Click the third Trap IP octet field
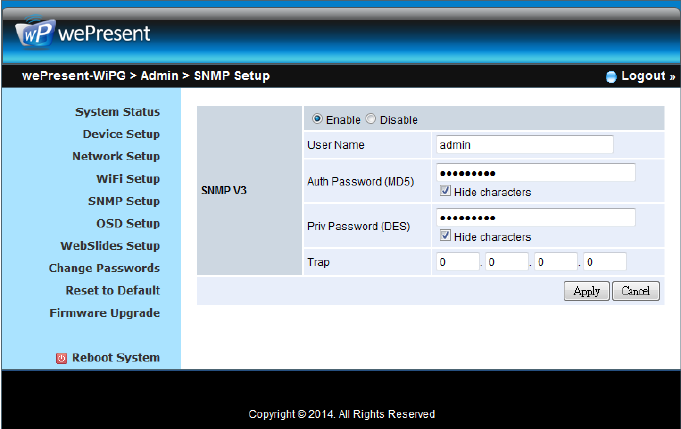 coord(556,262)
